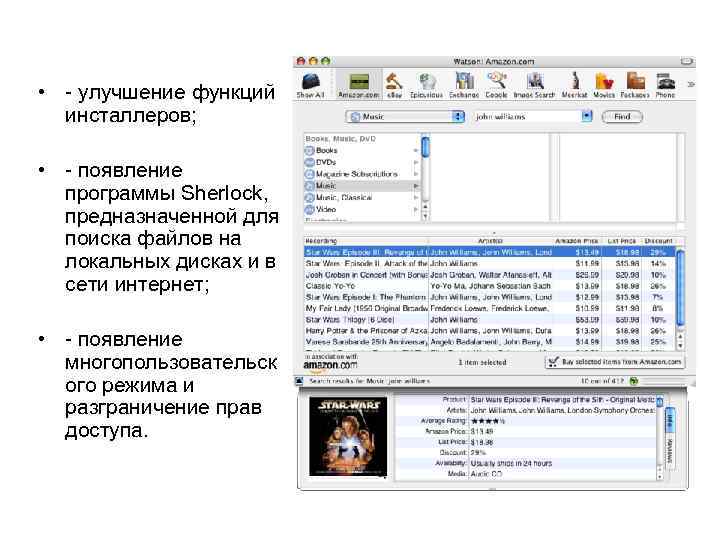The height and width of the screenshot is (540, 720).
Task: Show more toolbar tools via overflow chevron
Action: (690, 84)
